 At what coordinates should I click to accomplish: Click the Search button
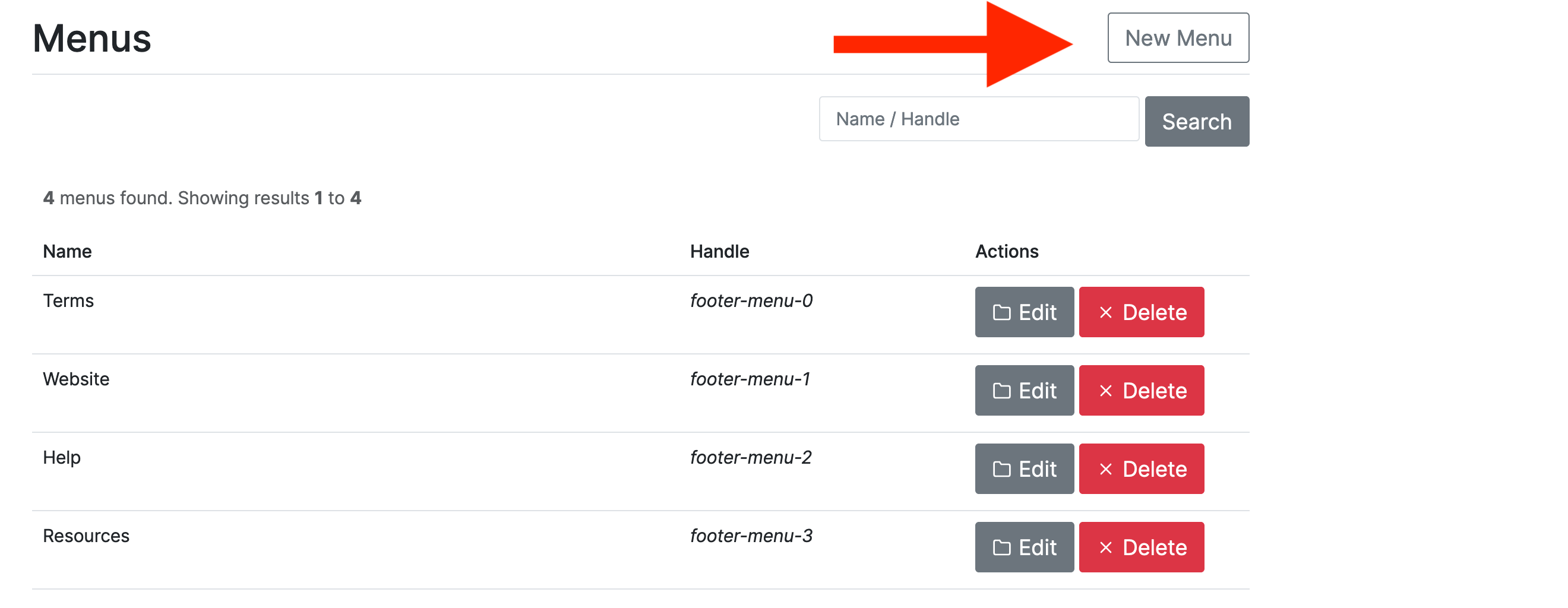pos(1196,122)
